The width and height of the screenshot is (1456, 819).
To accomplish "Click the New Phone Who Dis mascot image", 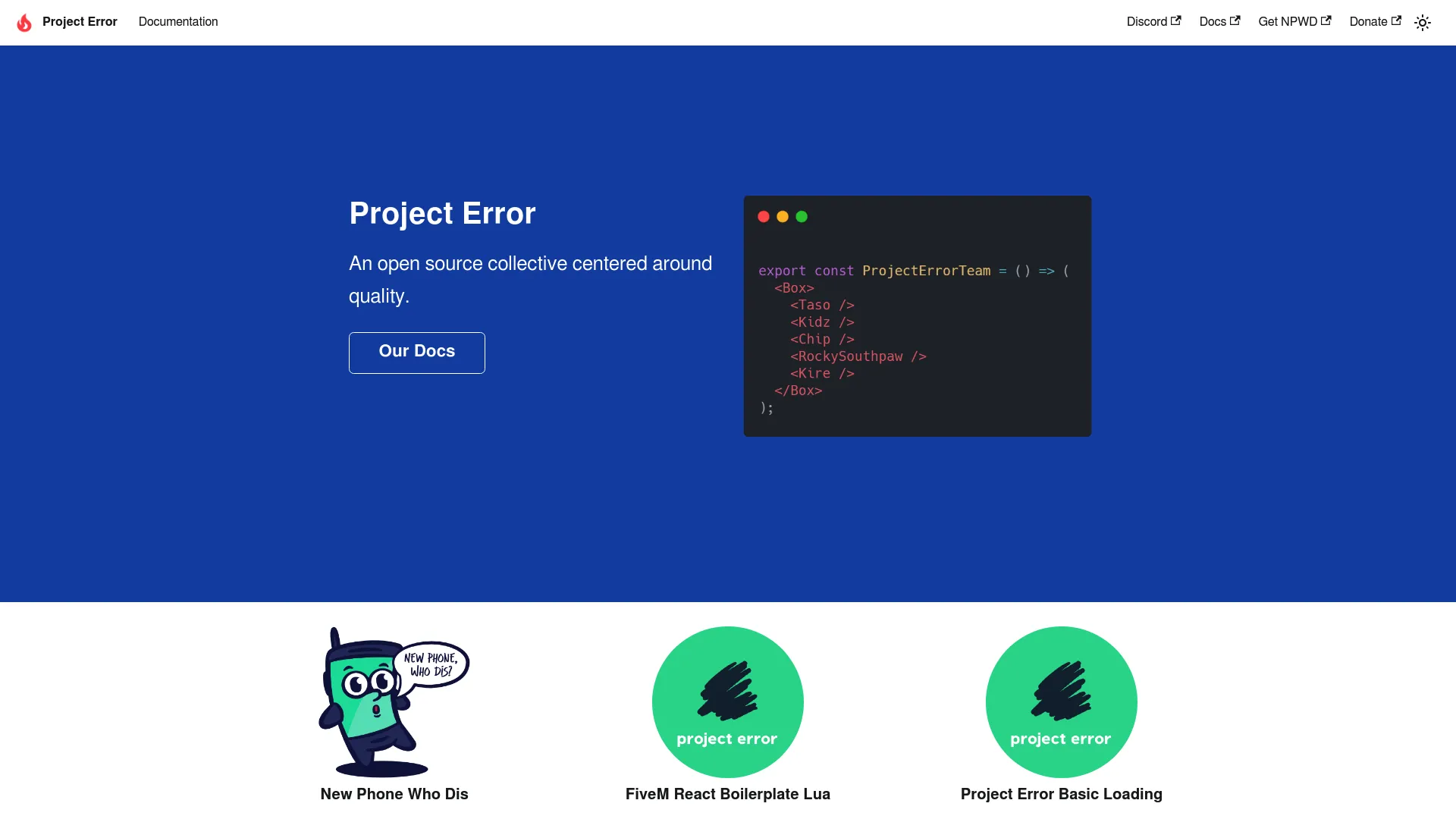I will [394, 702].
